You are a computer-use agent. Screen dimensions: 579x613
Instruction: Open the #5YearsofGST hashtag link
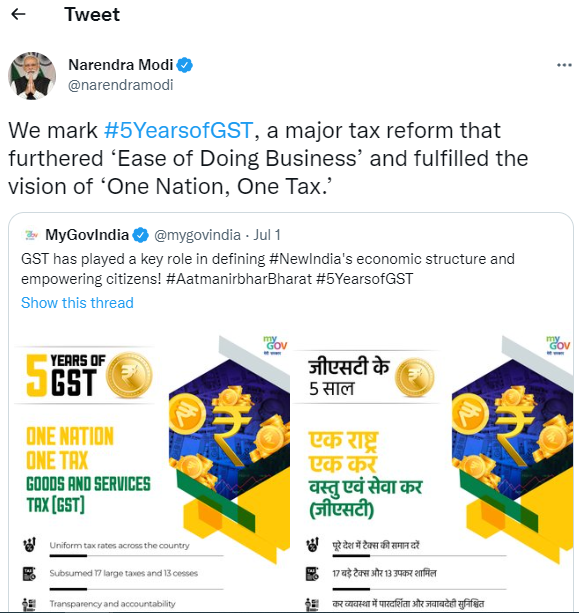[x=179, y=130]
